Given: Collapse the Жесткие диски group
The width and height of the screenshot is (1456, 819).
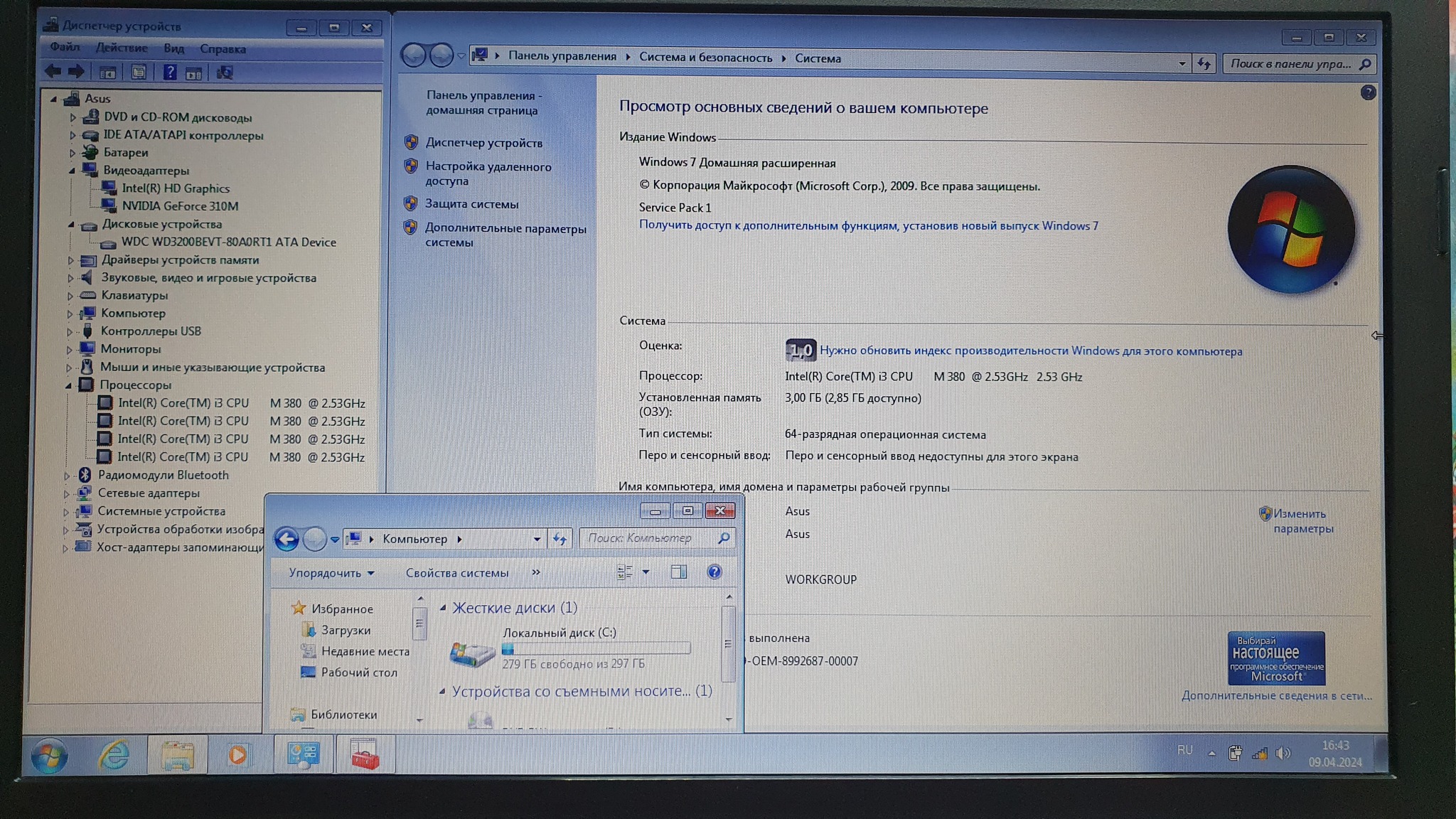Looking at the screenshot, I should (x=443, y=608).
